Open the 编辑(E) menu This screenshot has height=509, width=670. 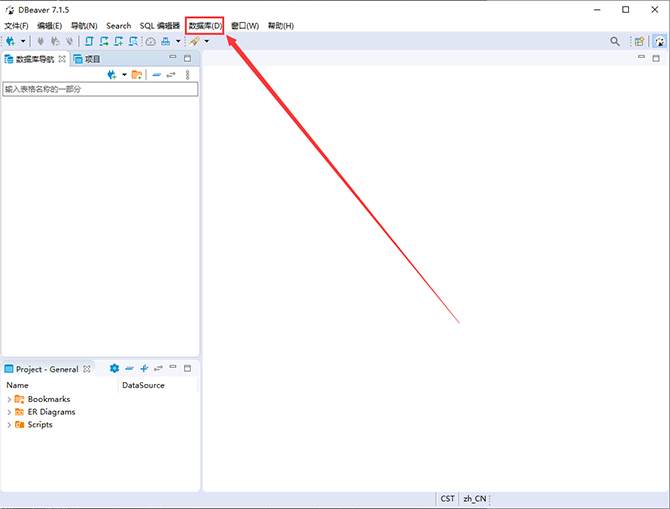pyautogui.click(x=50, y=26)
